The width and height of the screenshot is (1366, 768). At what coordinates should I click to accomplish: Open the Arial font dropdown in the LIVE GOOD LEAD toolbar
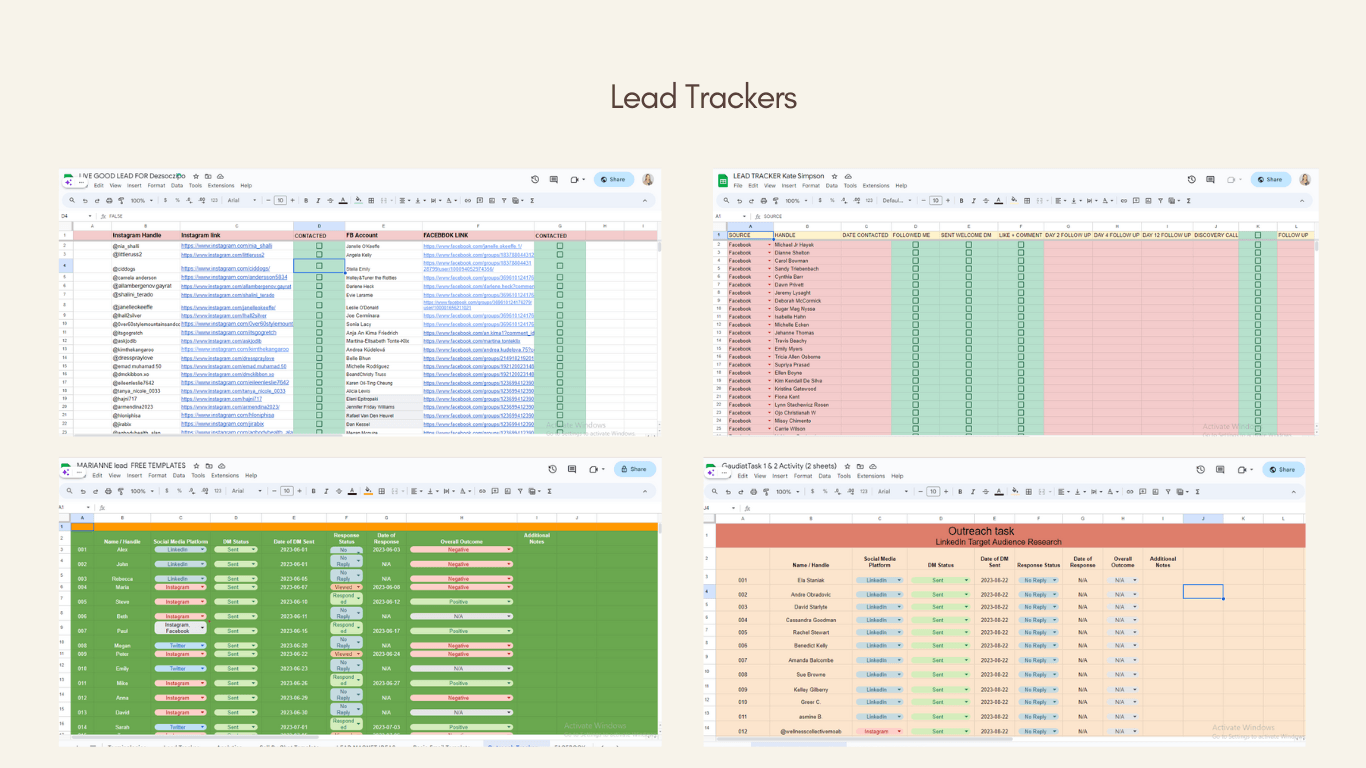tap(242, 200)
